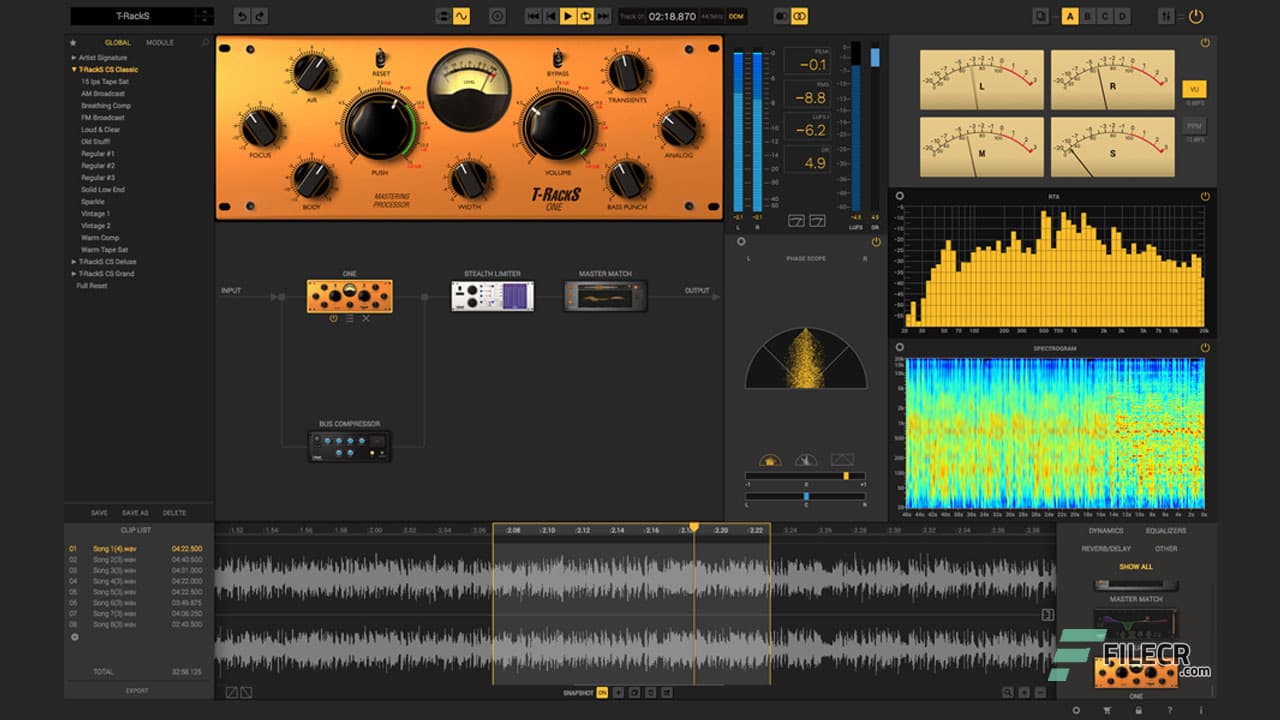Image resolution: width=1280 pixels, height=720 pixels.
Task: Click the SHOW ALL button in the module panel
Action: [x=1134, y=567]
